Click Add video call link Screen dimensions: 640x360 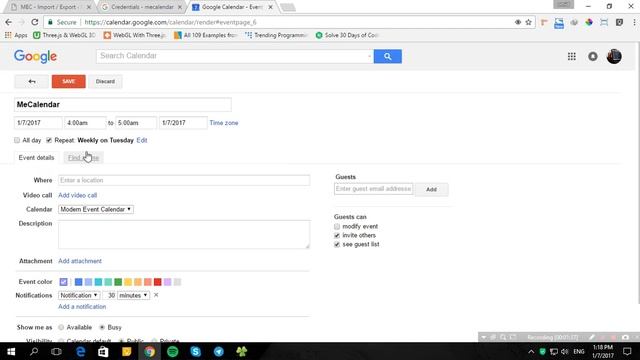[x=78, y=195]
